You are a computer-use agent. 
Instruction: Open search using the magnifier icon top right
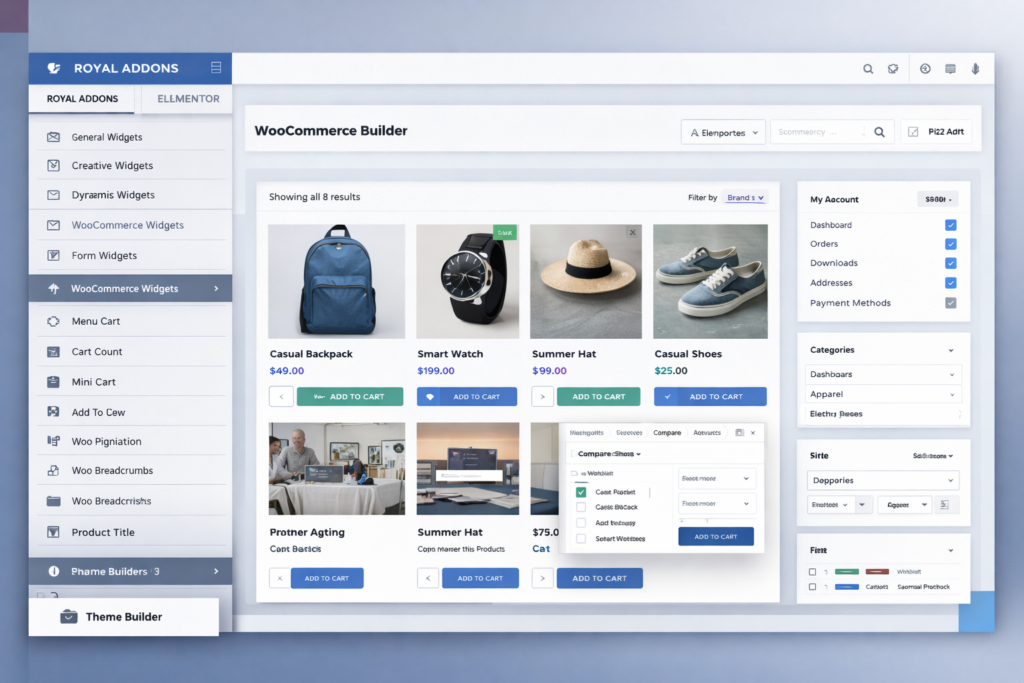click(868, 68)
